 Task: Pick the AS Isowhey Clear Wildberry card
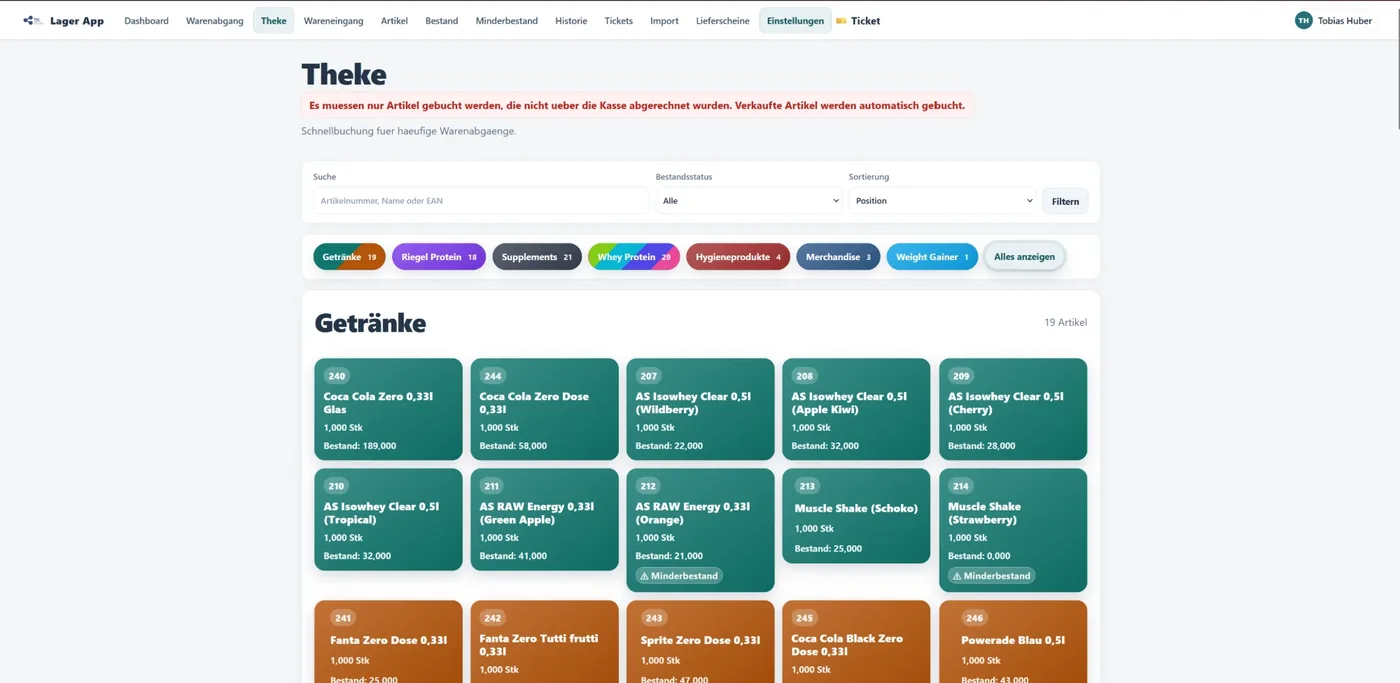tap(700, 409)
